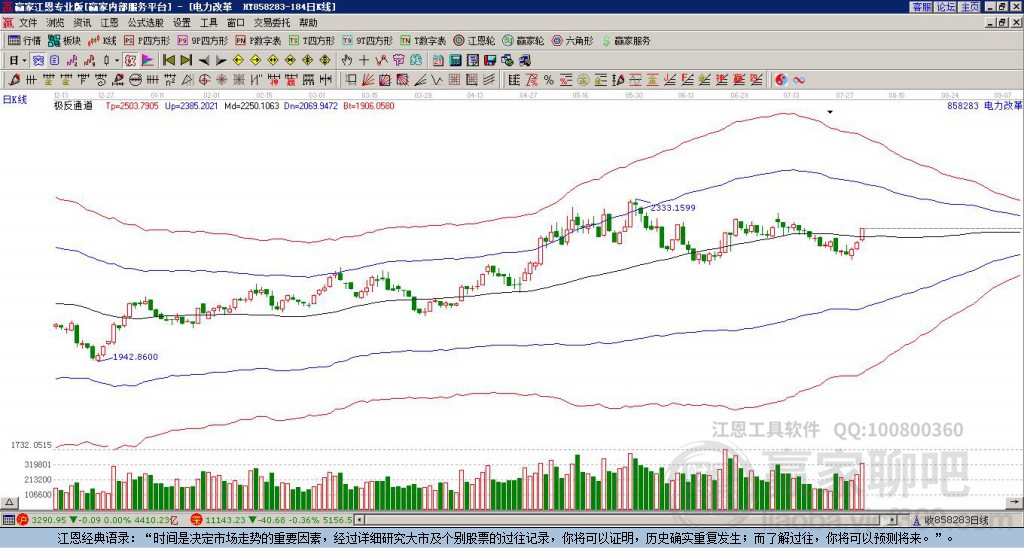
Task: Switch to K线 view button
Action: 103,40
